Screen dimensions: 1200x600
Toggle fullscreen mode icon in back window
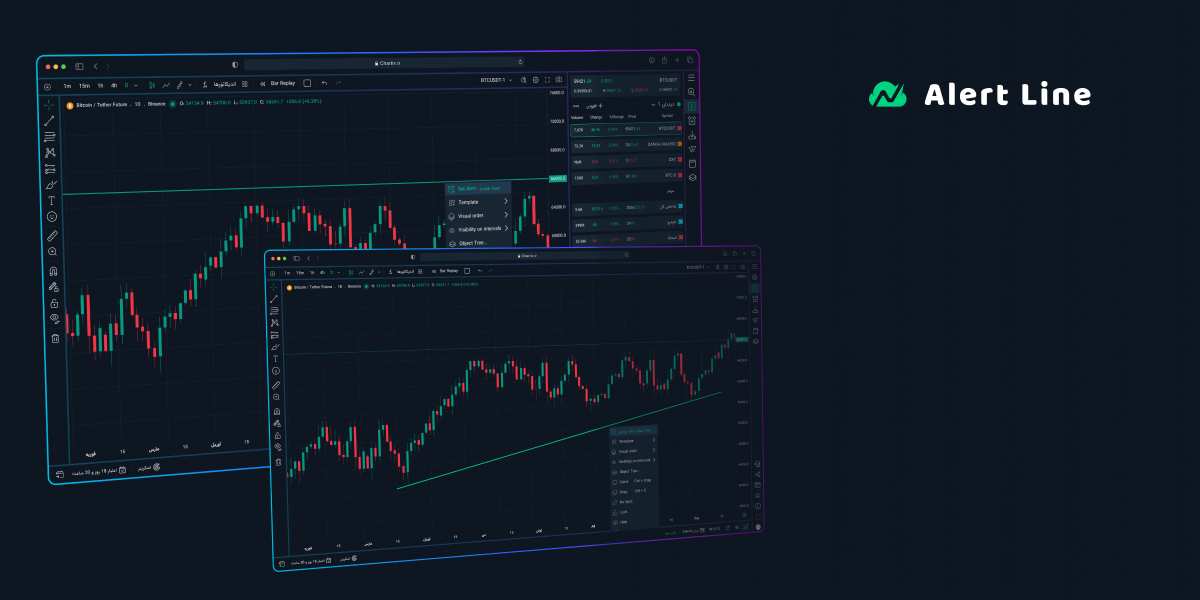(x=547, y=80)
